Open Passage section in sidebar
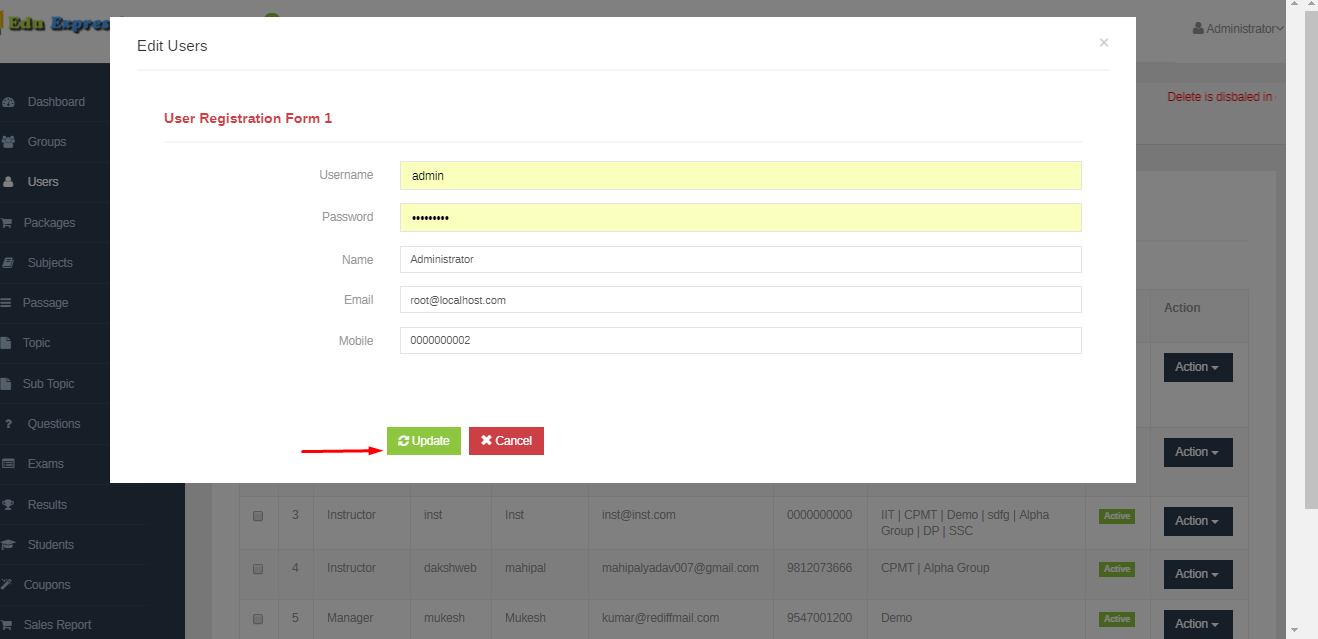Image resolution: width=1318 pixels, height=639 pixels. (x=46, y=303)
